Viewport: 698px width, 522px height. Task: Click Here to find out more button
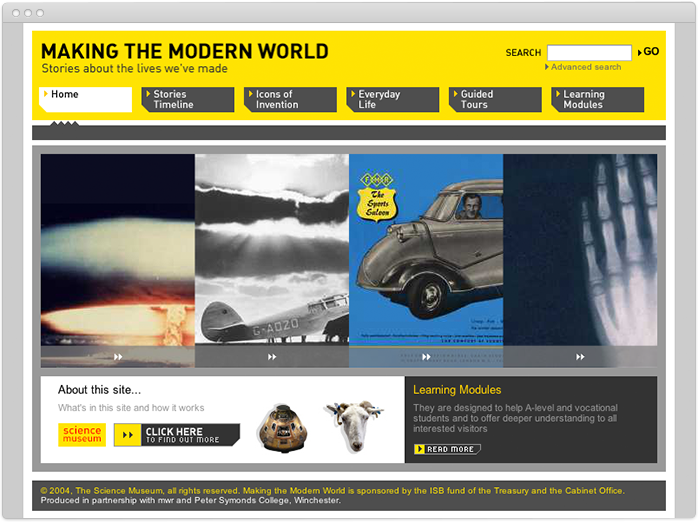click(177, 435)
